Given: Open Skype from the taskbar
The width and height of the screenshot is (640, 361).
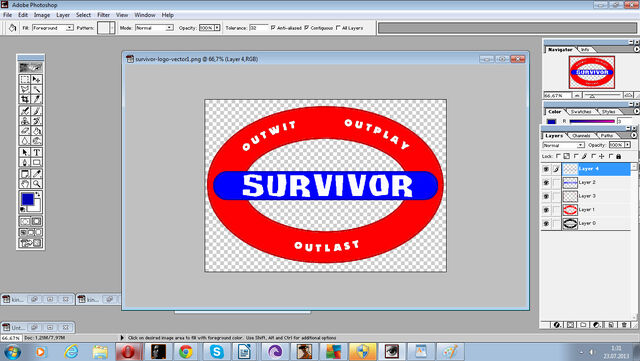Looking at the screenshot, I should coord(216,352).
